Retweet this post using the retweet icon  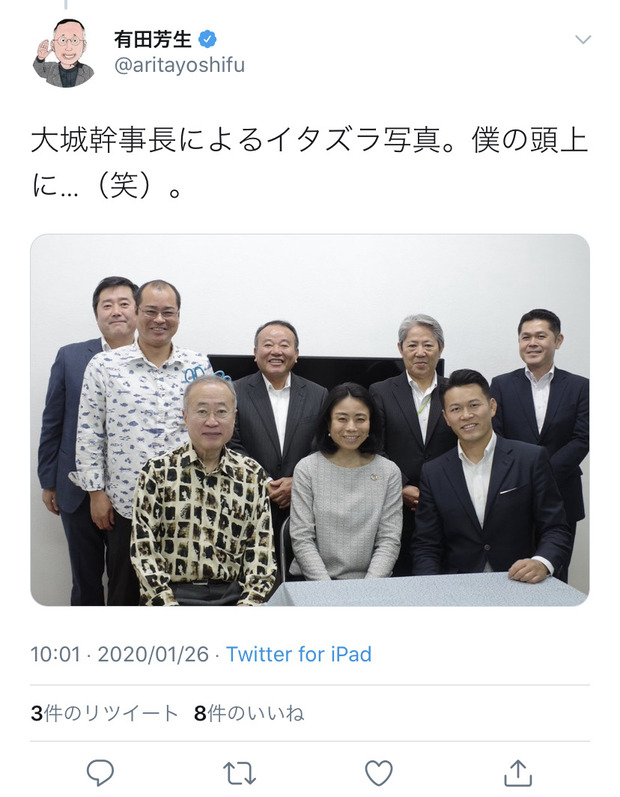[239, 773]
